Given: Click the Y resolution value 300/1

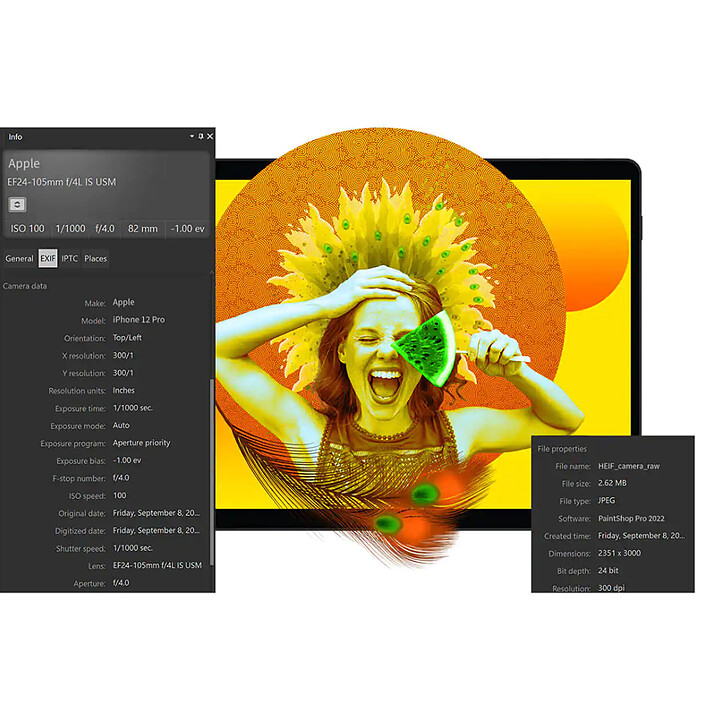Looking at the screenshot, I should pyautogui.click(x=123, y=373).
